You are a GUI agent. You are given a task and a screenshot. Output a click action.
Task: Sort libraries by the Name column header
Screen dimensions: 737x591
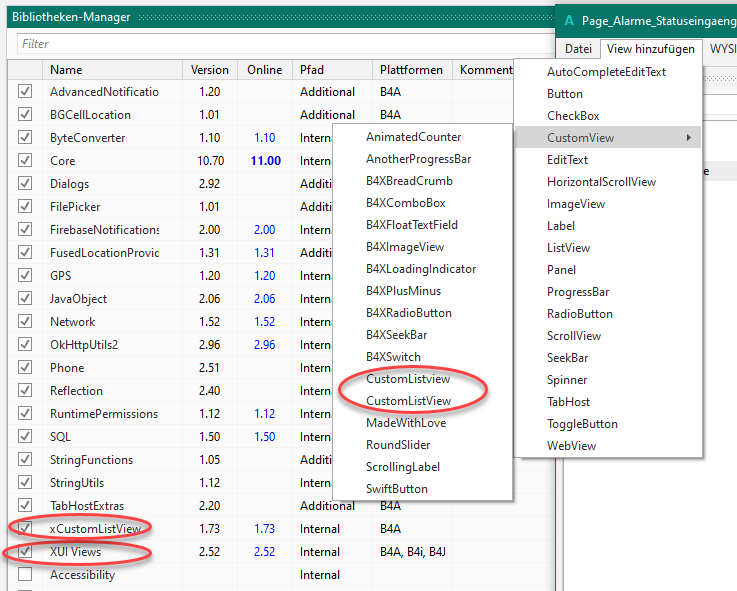[x=66, y=70]
